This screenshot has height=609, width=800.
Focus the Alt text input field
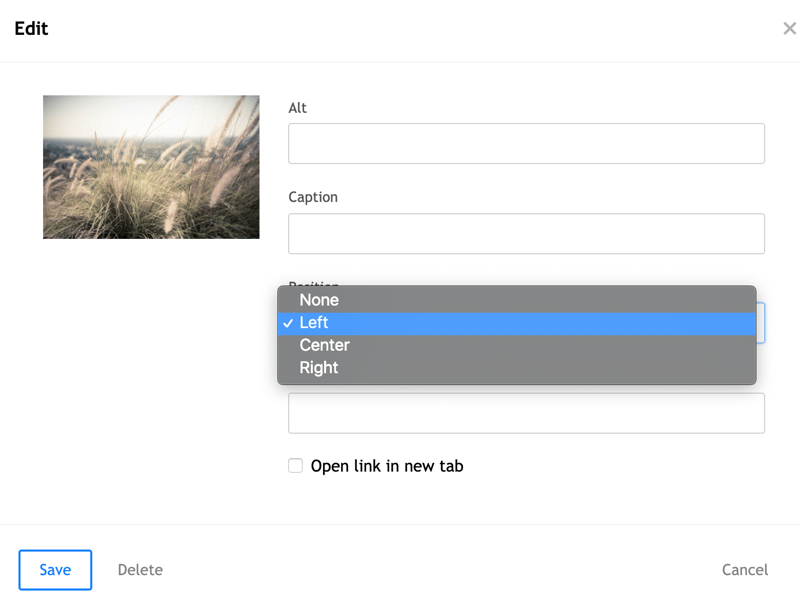pyautogui.click(x=526, y=144)
